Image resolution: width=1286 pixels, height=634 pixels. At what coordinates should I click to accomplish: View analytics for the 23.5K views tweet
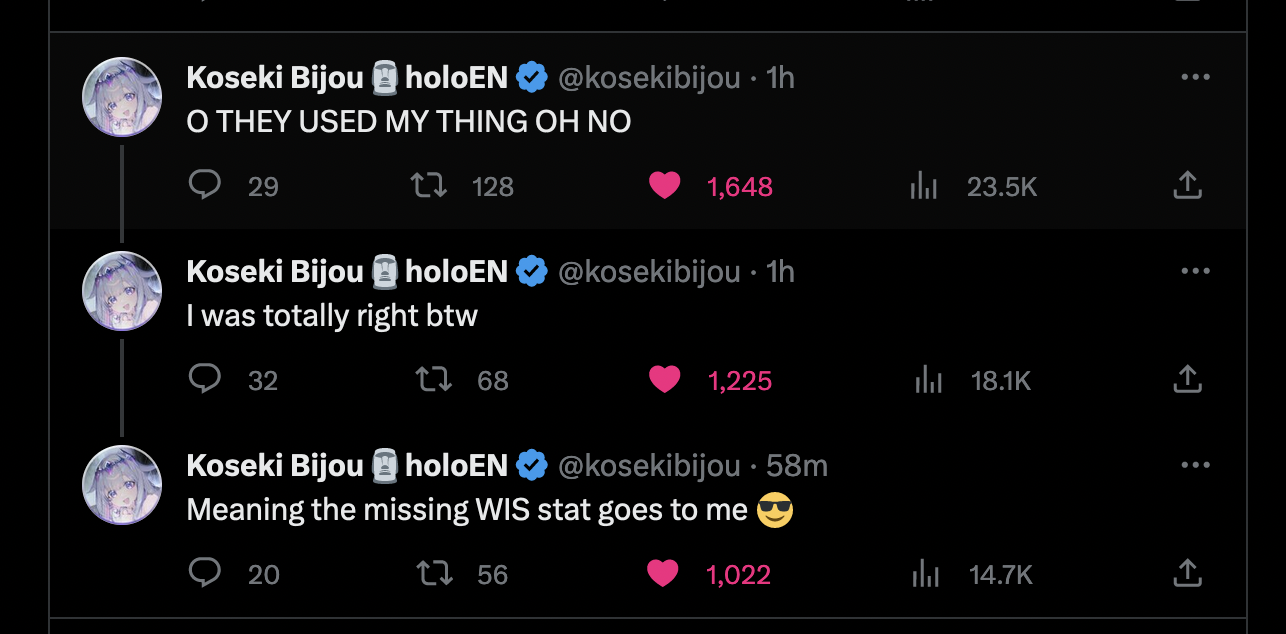[924, 186]
